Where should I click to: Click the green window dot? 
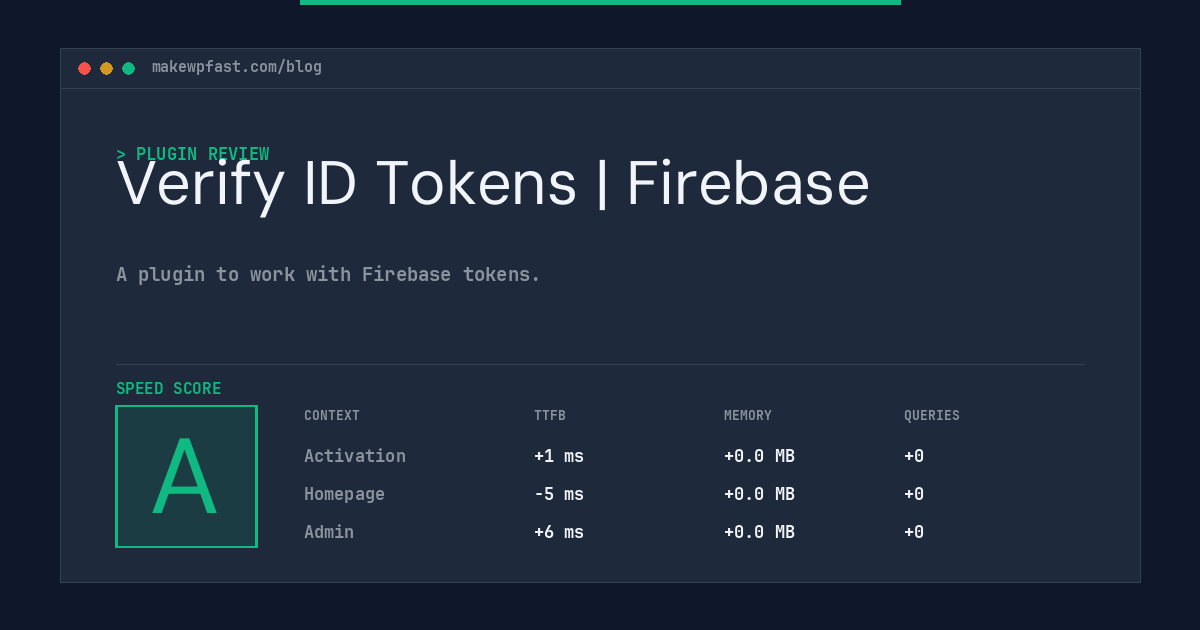pyautogui.click(x=128, y=68)
